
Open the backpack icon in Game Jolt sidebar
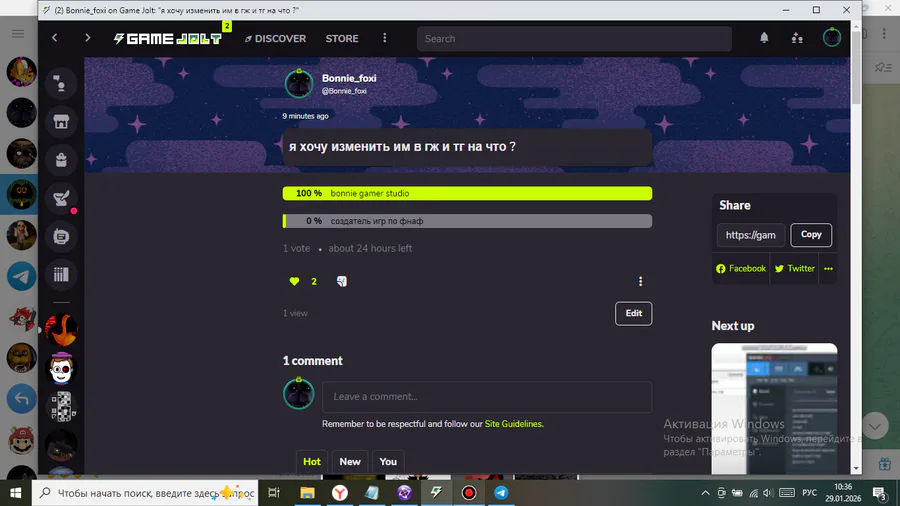coord(61,160)
